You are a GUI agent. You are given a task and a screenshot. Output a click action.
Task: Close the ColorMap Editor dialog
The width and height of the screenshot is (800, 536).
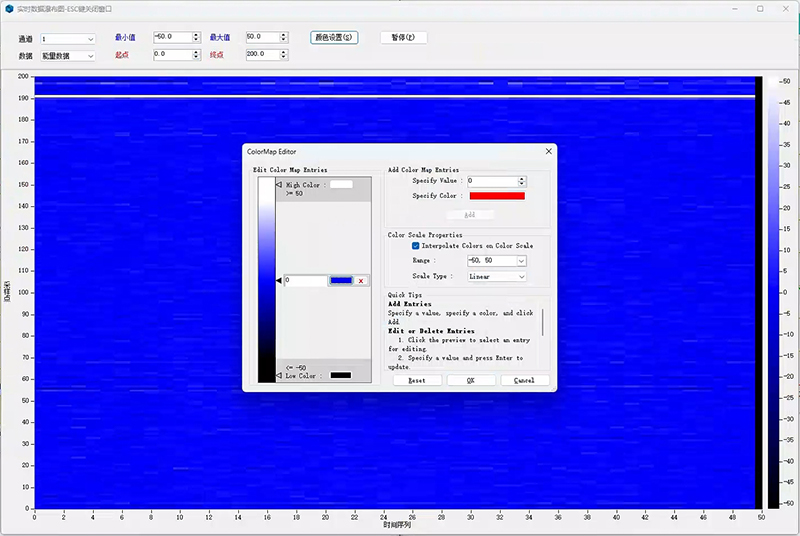[x=548, y=151]
